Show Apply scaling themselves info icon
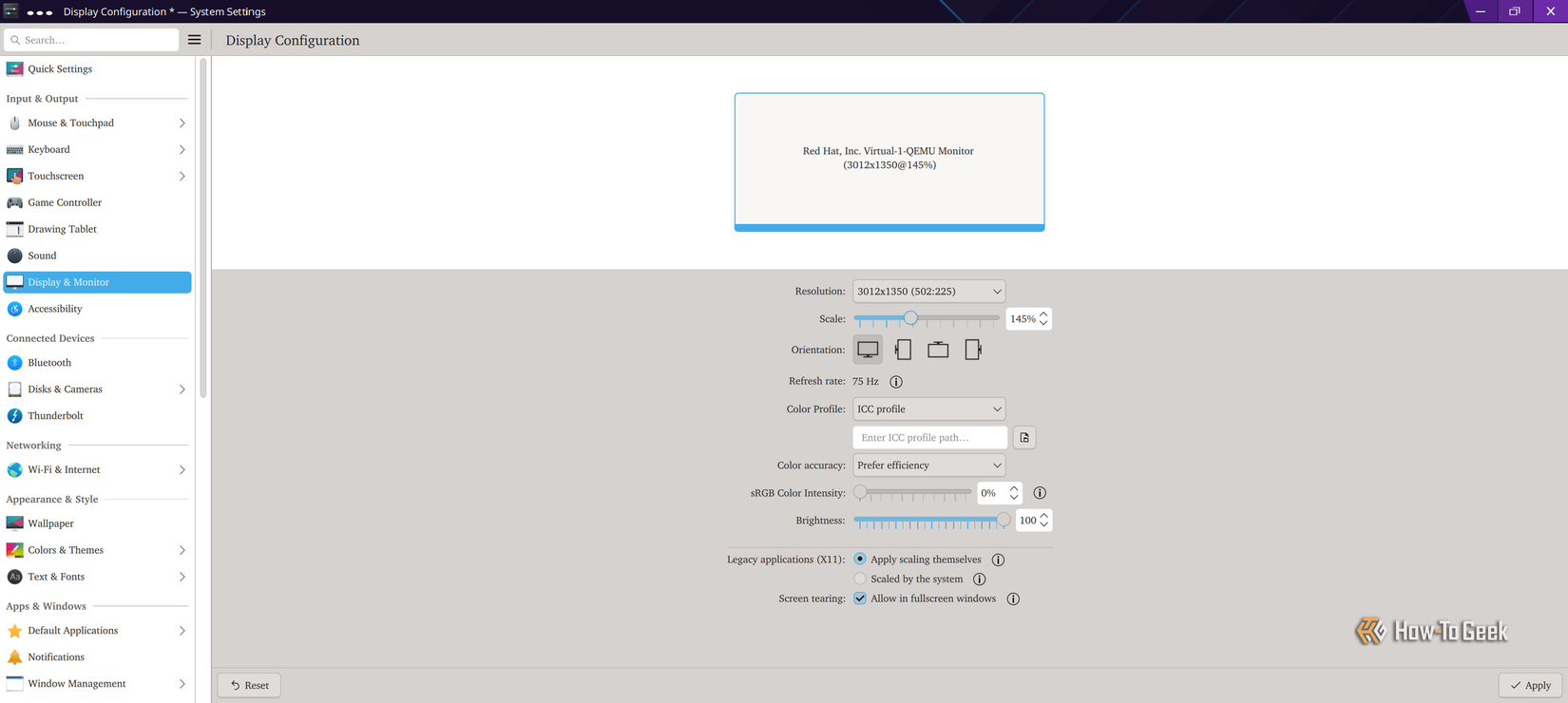Viewport: 1568px width, 703px height. pyautogui.click(x=998, y=560)
